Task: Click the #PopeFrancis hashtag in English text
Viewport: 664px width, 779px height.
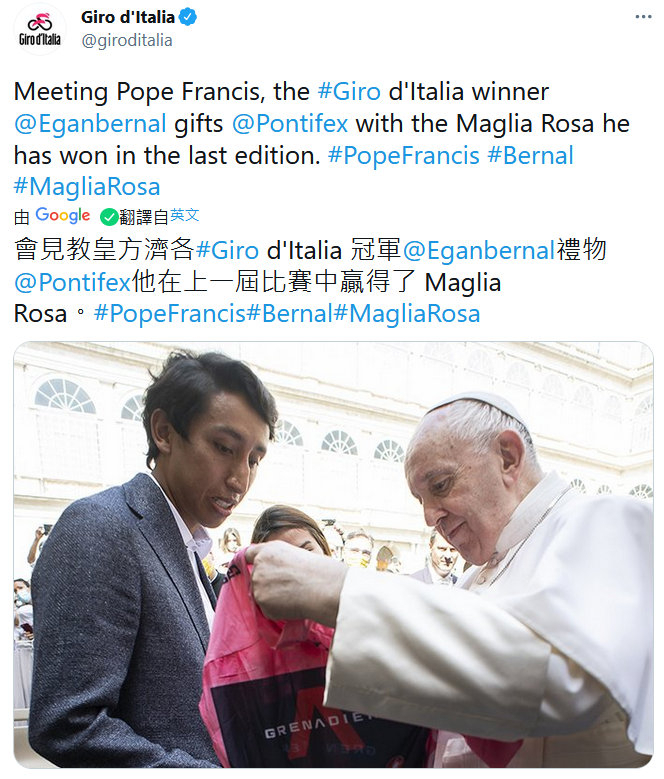Action: click(x=403, y=156)
